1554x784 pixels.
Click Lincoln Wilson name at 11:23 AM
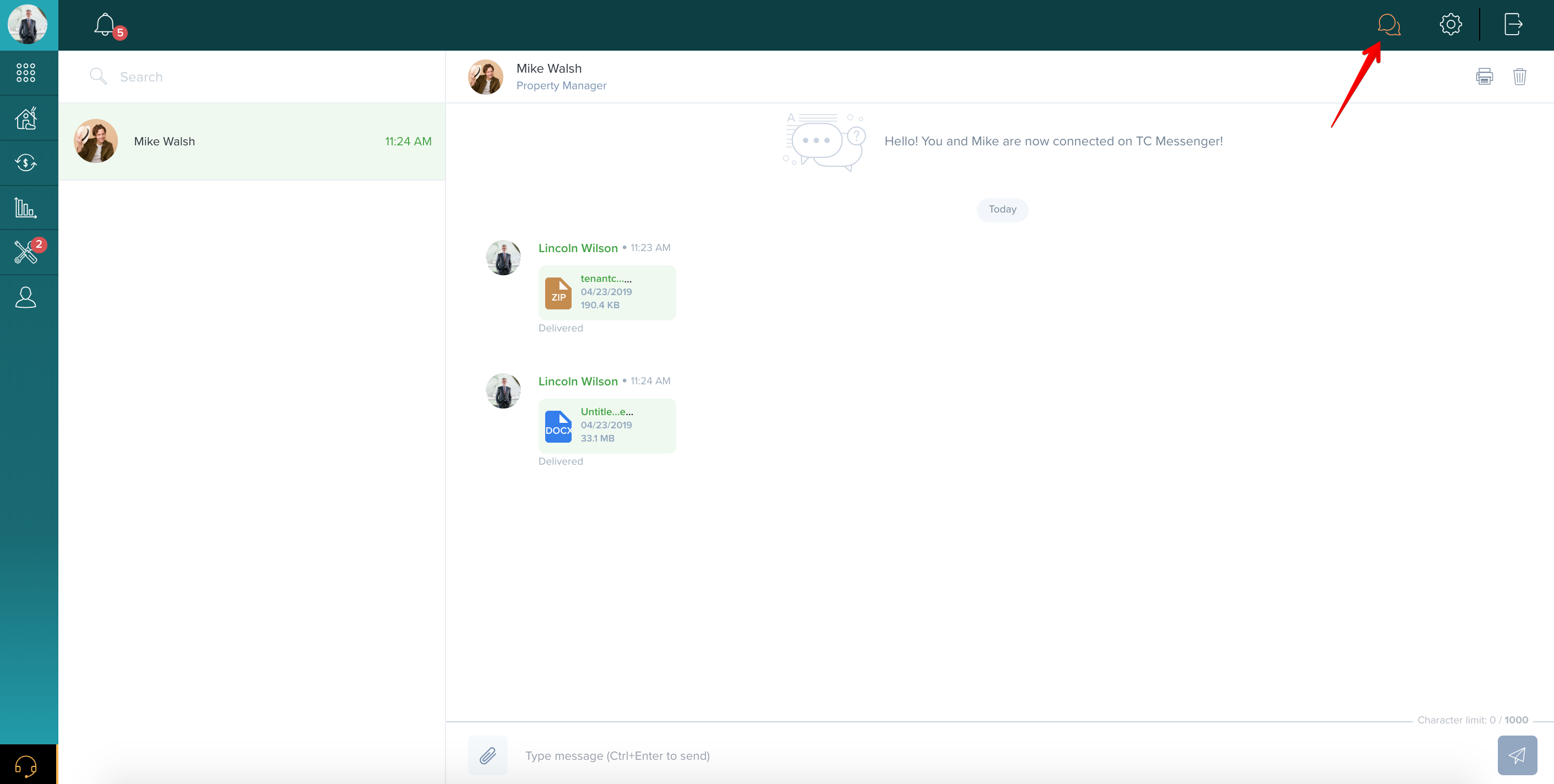578,248
